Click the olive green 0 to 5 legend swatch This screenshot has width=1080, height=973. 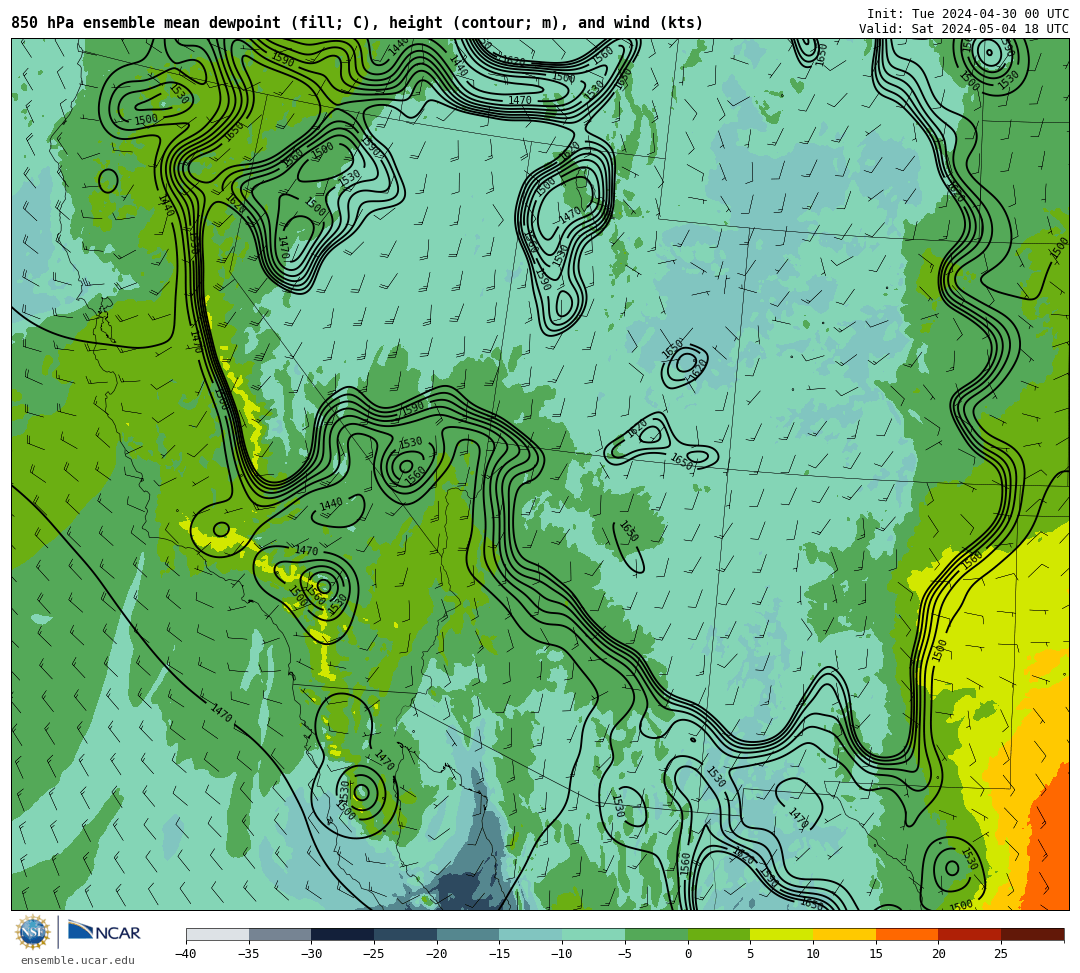(x=719, y=934)
